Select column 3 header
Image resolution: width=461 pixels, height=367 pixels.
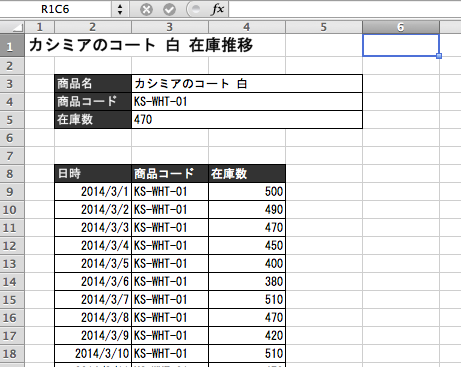[170, 27]
